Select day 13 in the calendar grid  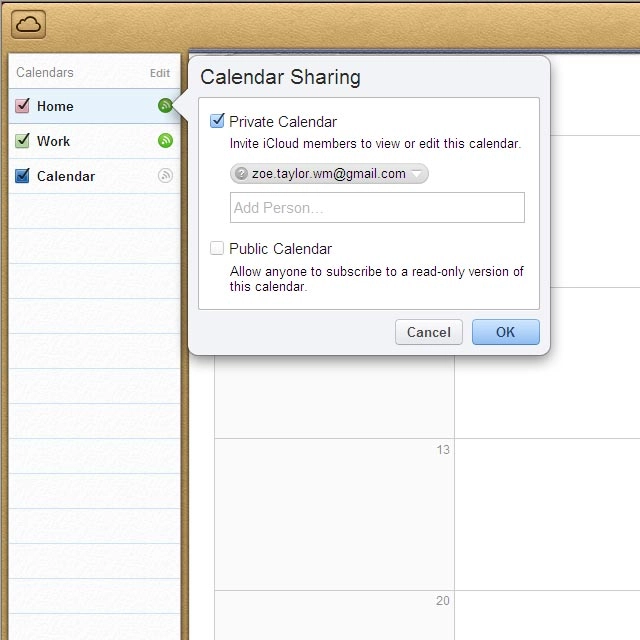(334, 512)
